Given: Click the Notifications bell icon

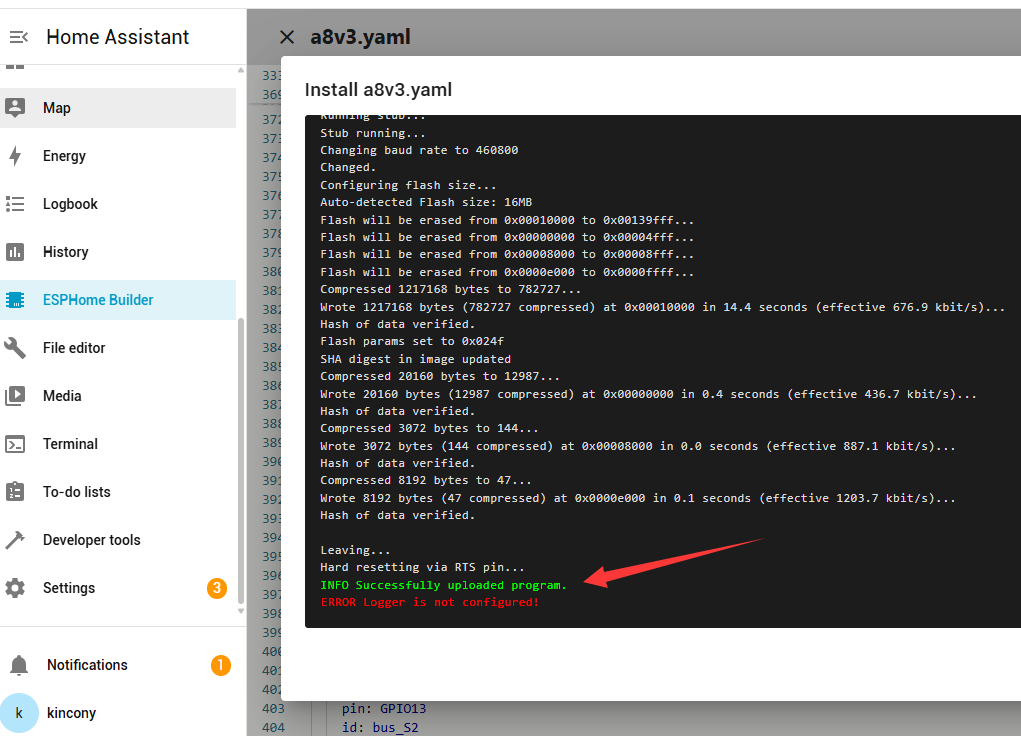Looking at the screenshot, I should tap(19, 665).
